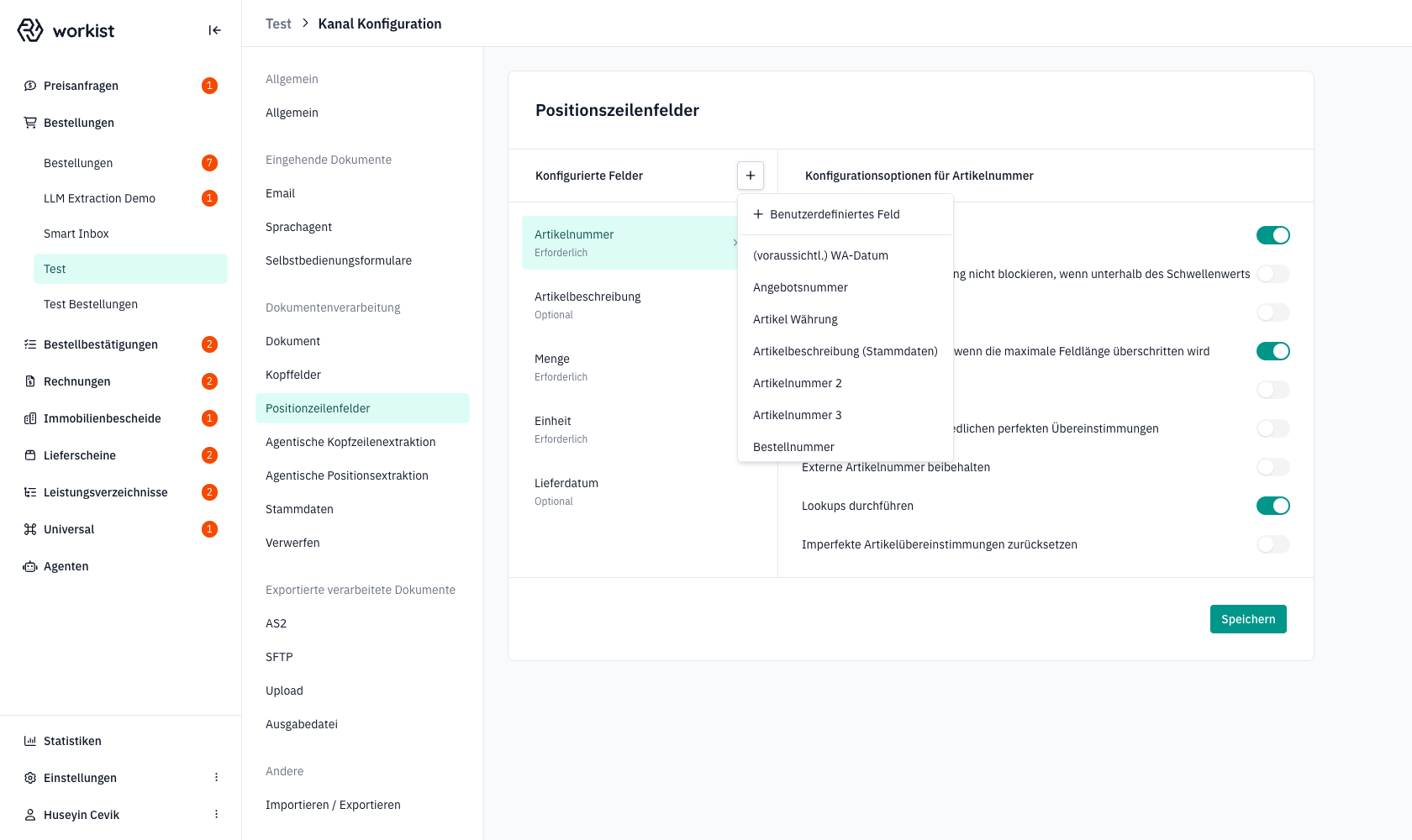Click the Rechnungen document icon
Screen dimensions: 1412x840
click(30, 381)
